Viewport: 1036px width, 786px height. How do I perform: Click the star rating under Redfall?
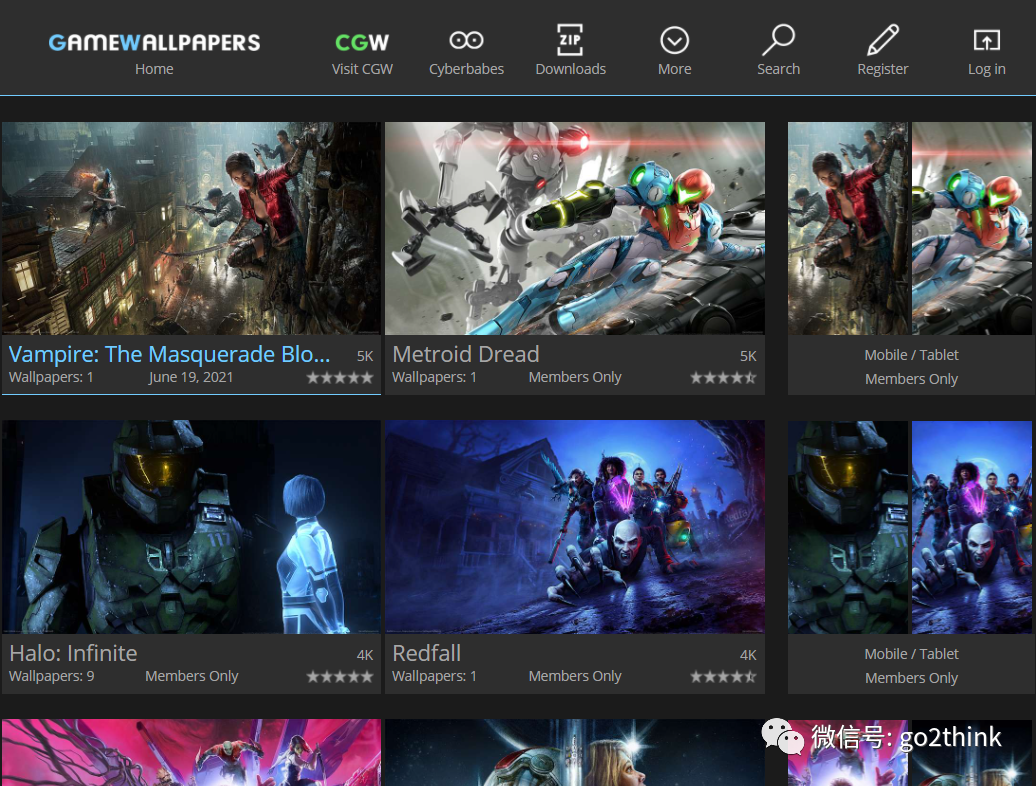click(x=723, y=676)
